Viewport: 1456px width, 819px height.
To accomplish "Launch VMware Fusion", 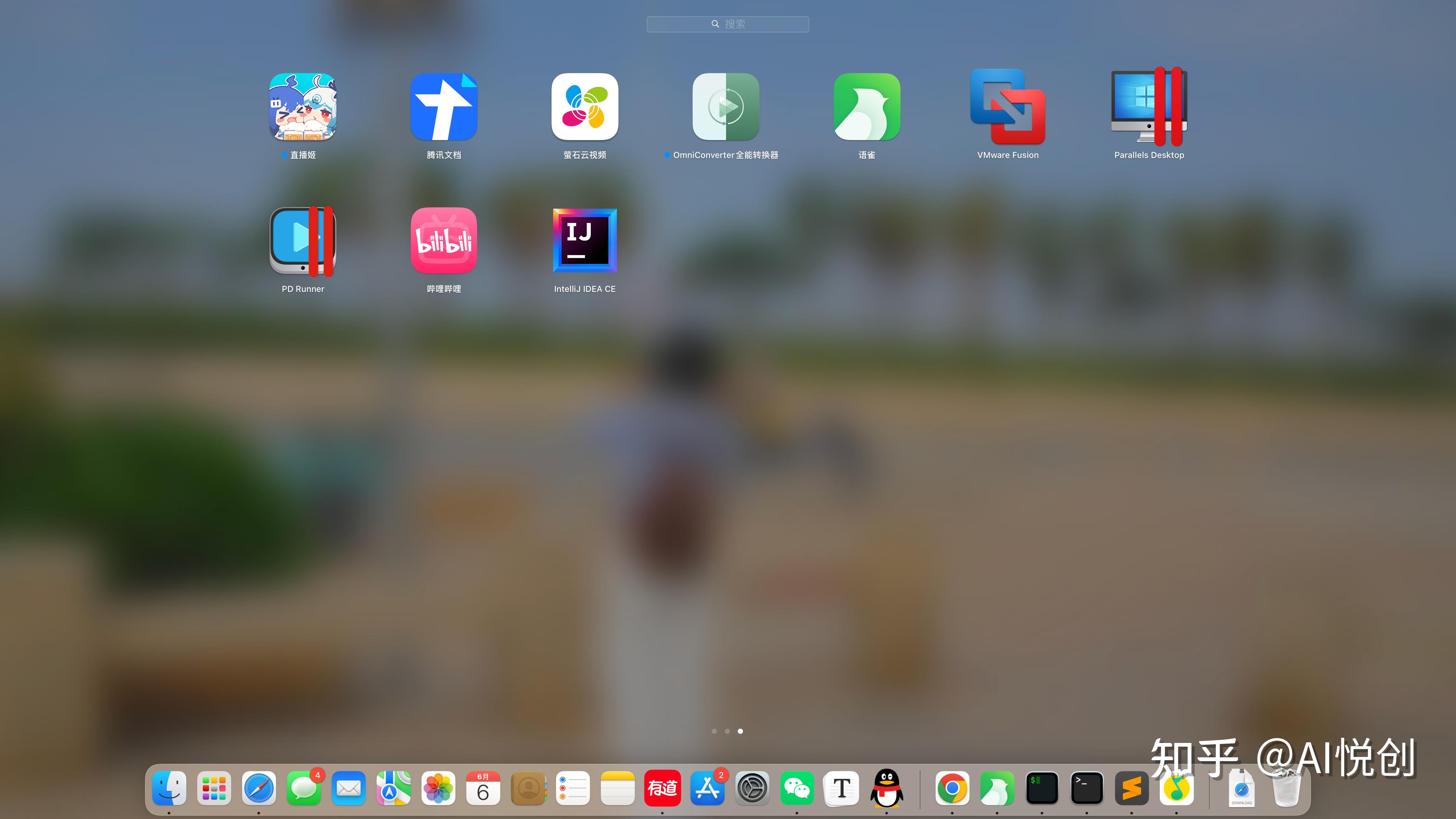I will coord(1008,107).
